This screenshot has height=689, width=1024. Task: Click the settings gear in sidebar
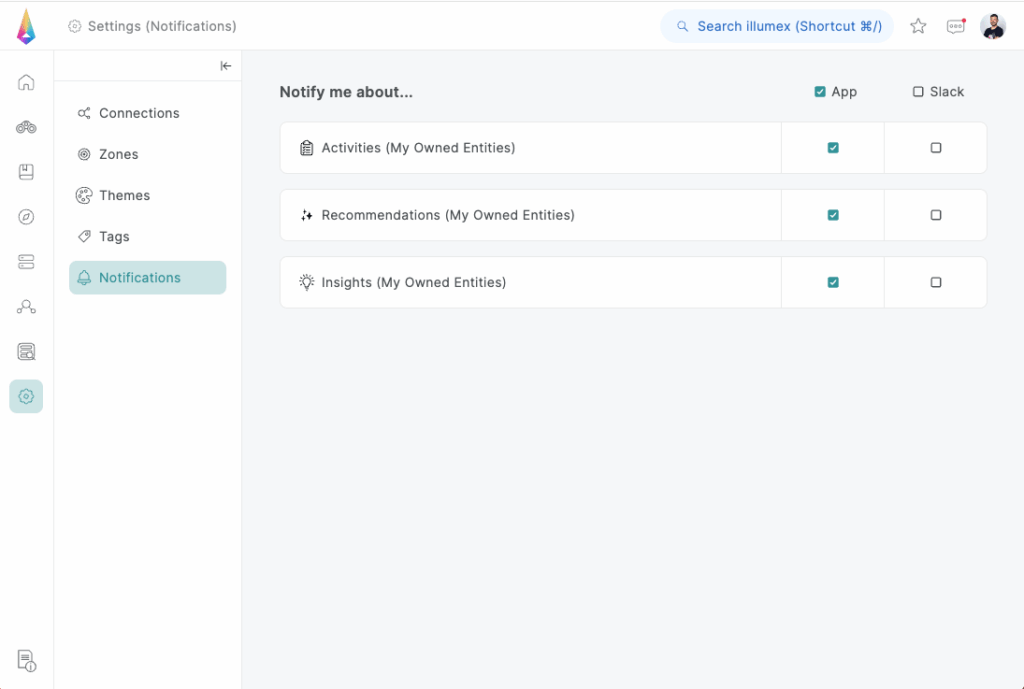point(26,396)
